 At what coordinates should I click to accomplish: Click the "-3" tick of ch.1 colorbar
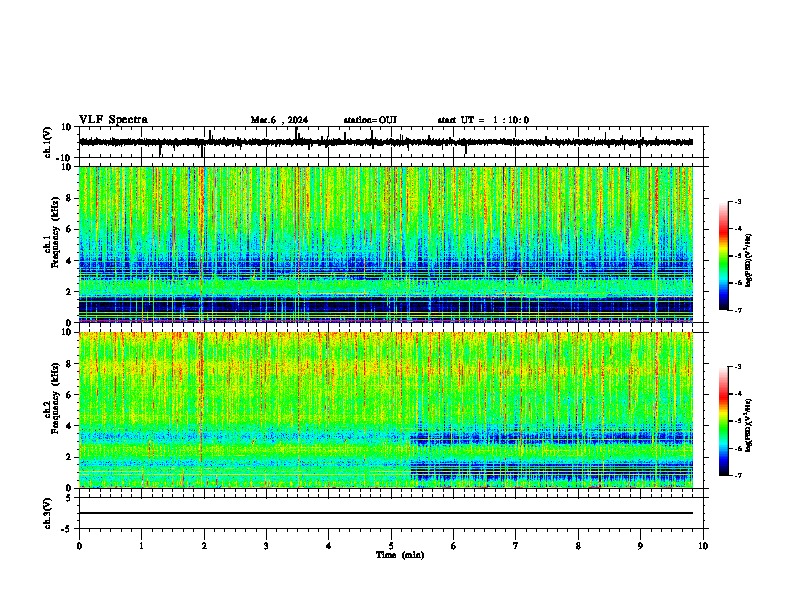pyautogui.click(x=737, y=201)
